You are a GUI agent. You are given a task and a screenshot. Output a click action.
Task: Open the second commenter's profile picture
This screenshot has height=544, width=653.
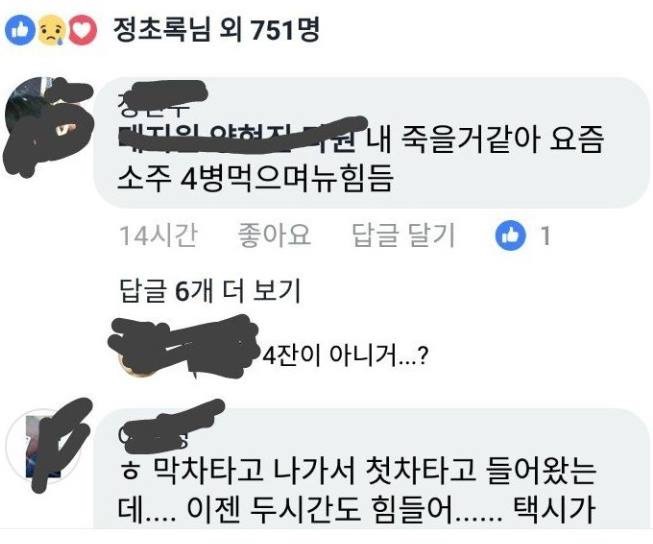click(x=46, y=446)
